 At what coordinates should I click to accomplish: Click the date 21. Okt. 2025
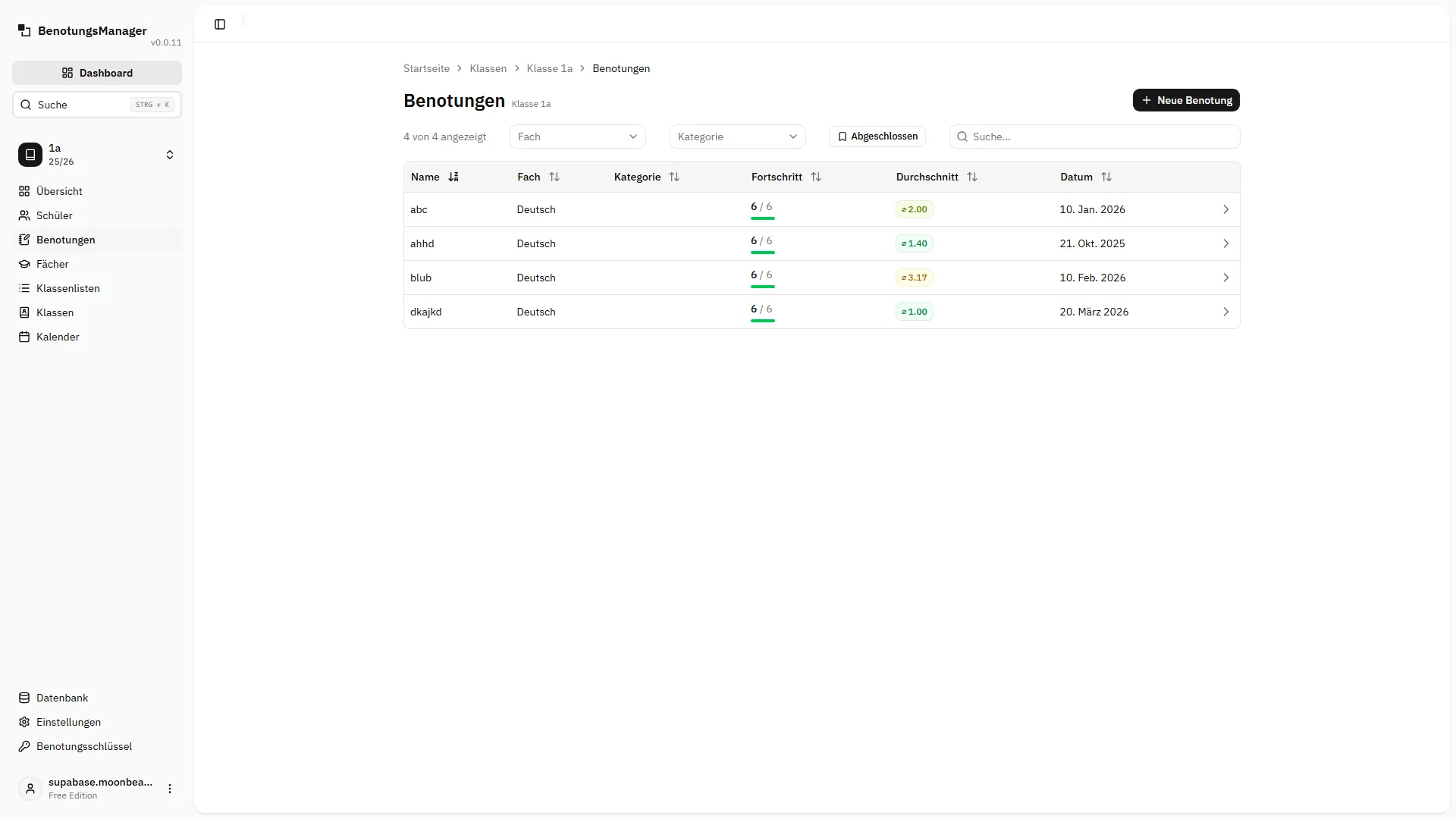pyautogui.click(x=1092, y=243)
